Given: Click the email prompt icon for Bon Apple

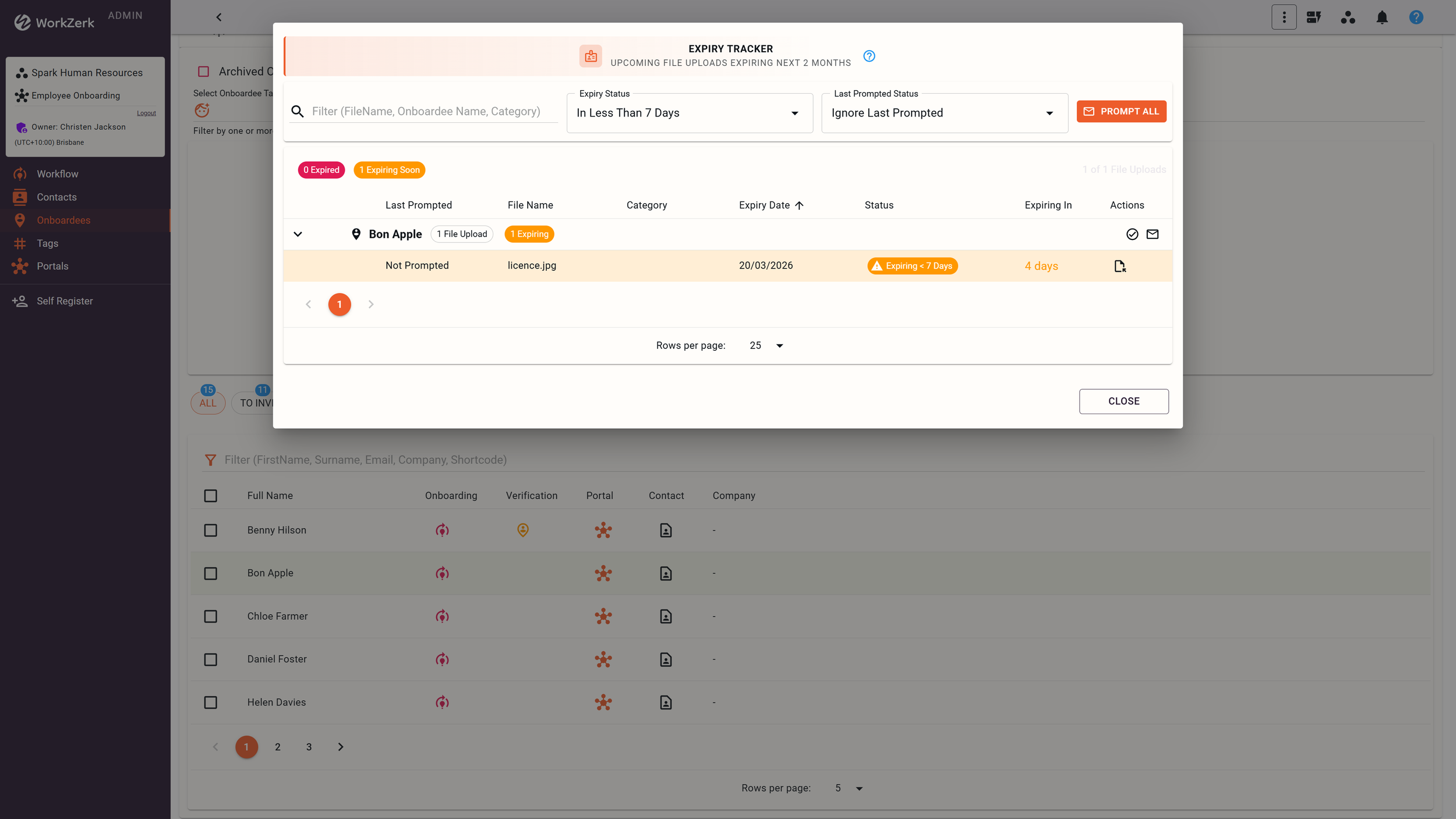Looking at the screenshot, I should tap(1152, 234).
